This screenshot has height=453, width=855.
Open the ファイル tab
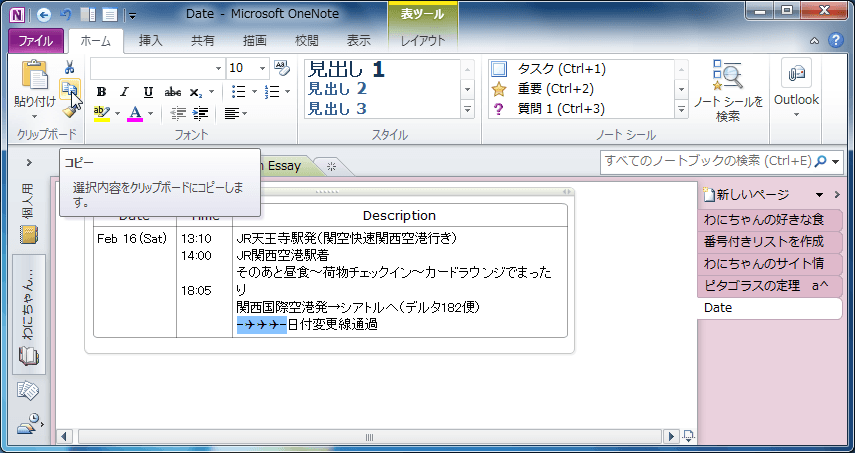36,41
